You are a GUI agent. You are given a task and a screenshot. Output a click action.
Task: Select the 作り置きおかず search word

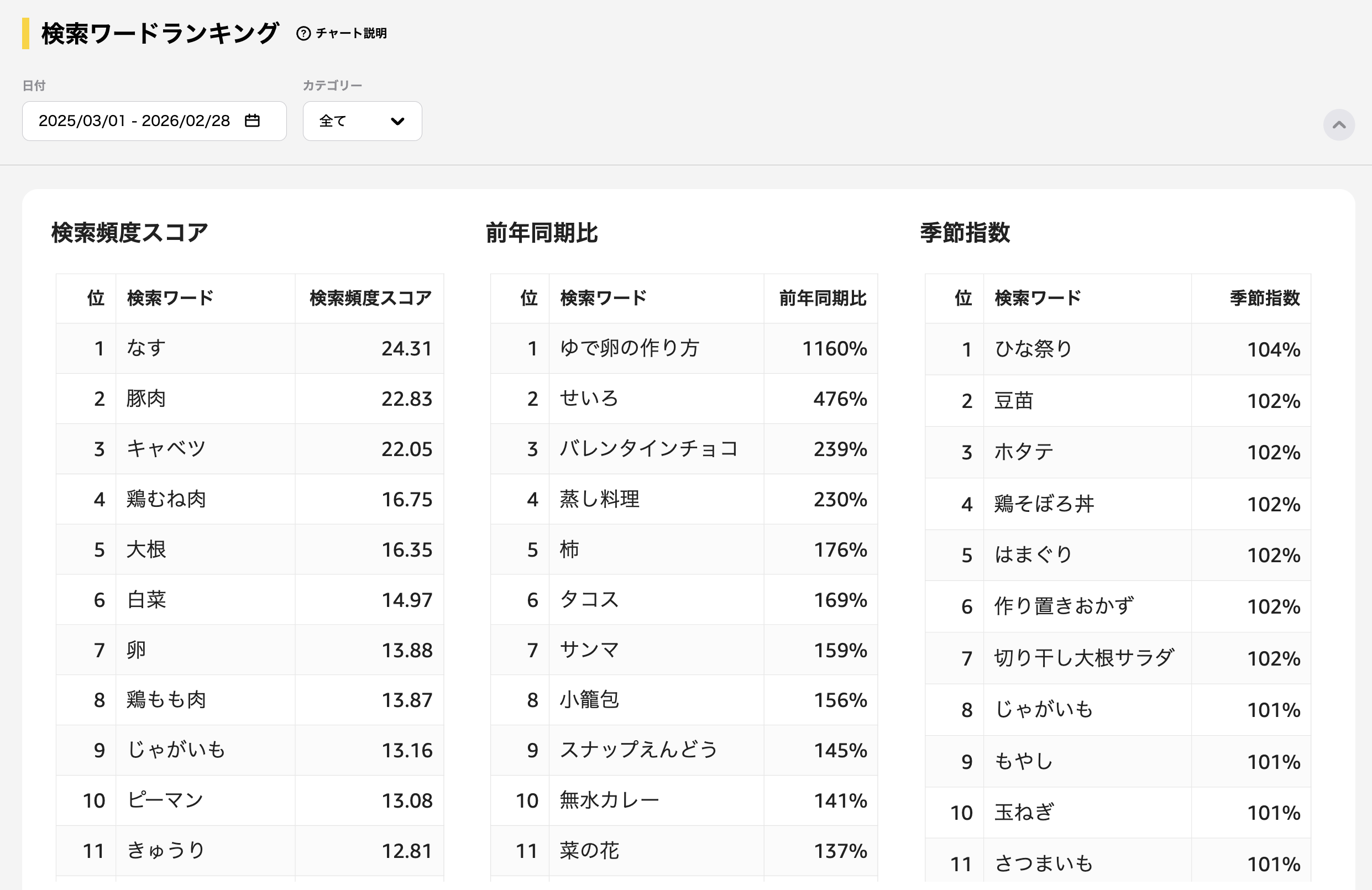coord(1064,606)
